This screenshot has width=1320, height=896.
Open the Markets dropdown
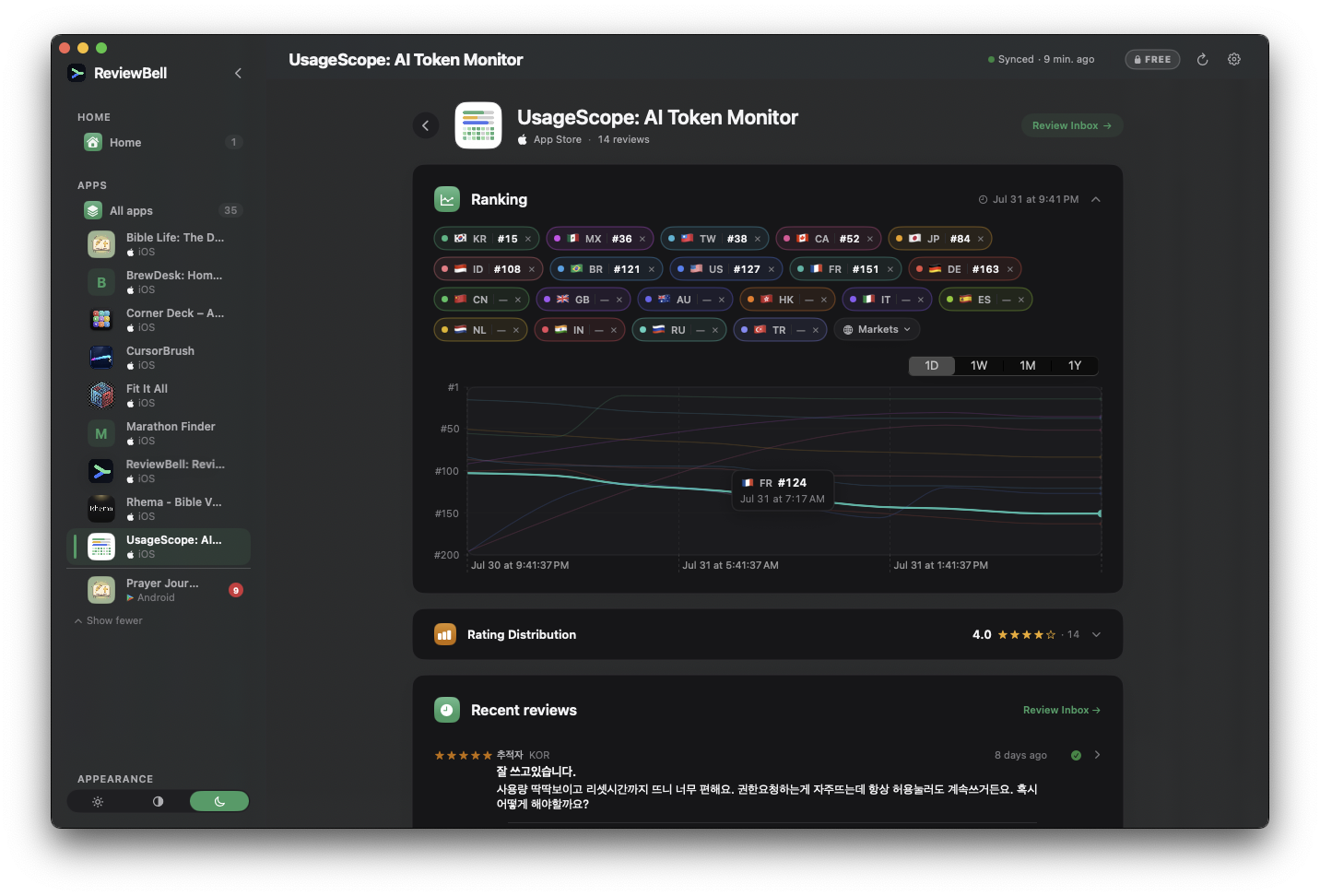pyautogui.click(x=877, y=329)
